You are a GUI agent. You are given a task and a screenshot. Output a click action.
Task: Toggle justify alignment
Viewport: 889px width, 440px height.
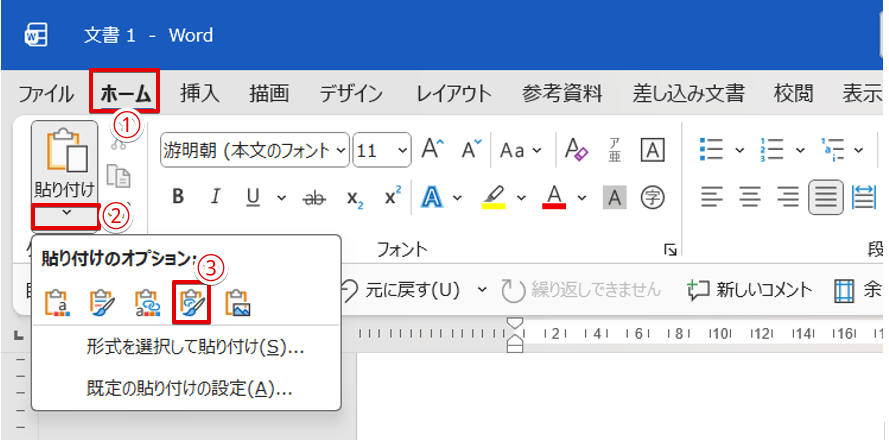pyautogui.click(x=826, y=197)
